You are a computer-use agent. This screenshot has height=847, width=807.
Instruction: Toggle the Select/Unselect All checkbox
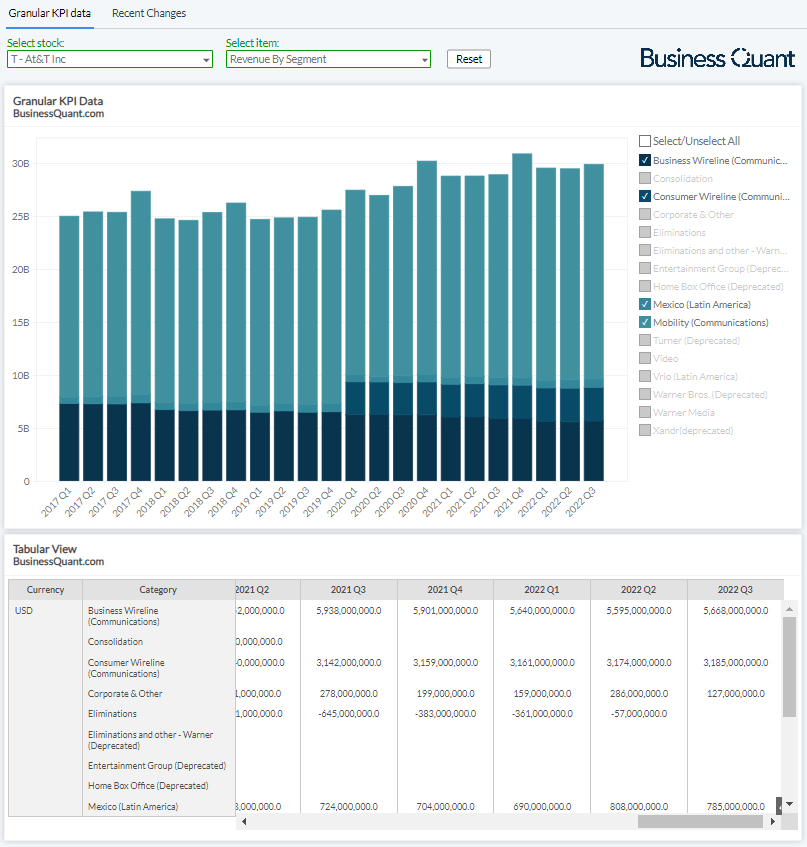tap(644, 141)
